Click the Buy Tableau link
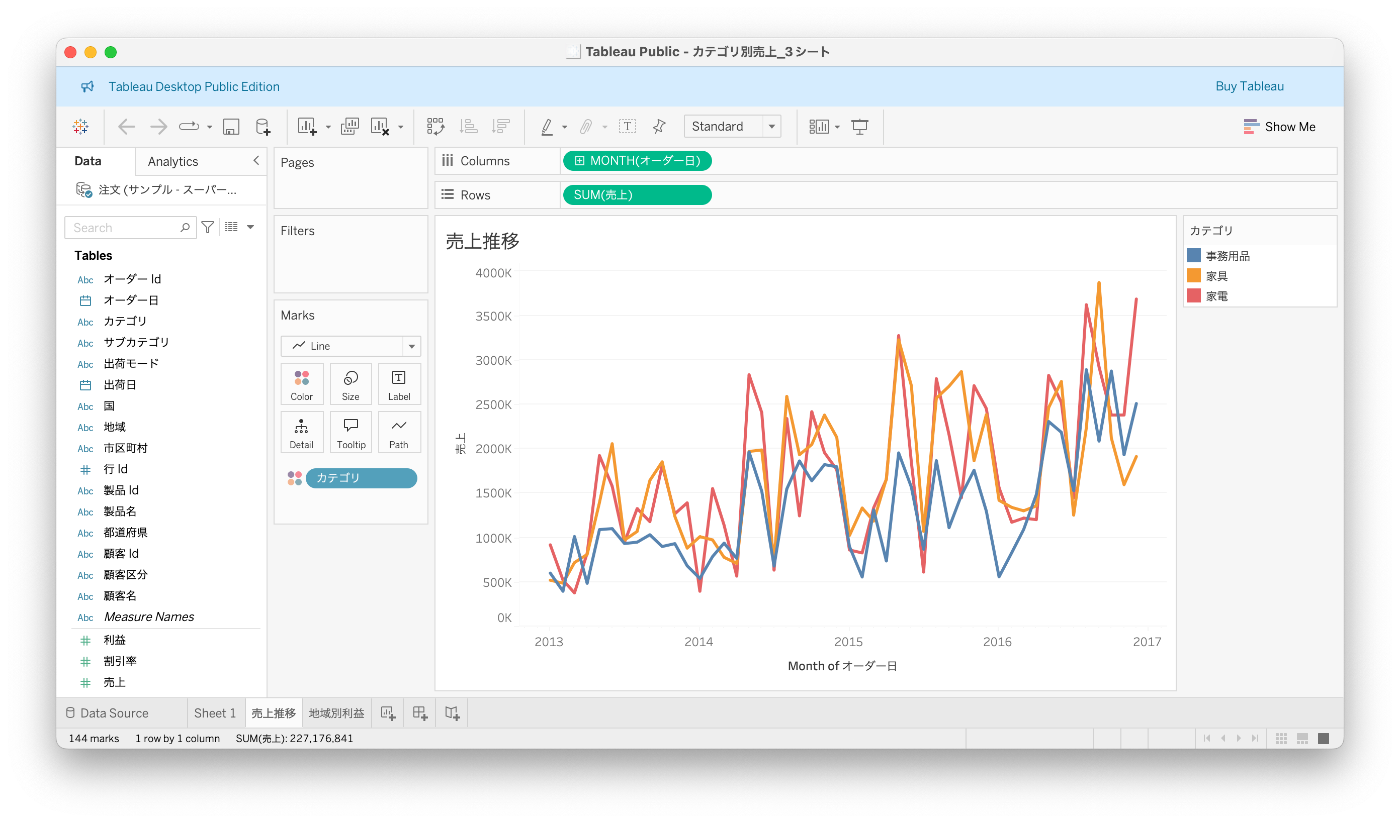The image size is (1400, 823). (1249, 87)
